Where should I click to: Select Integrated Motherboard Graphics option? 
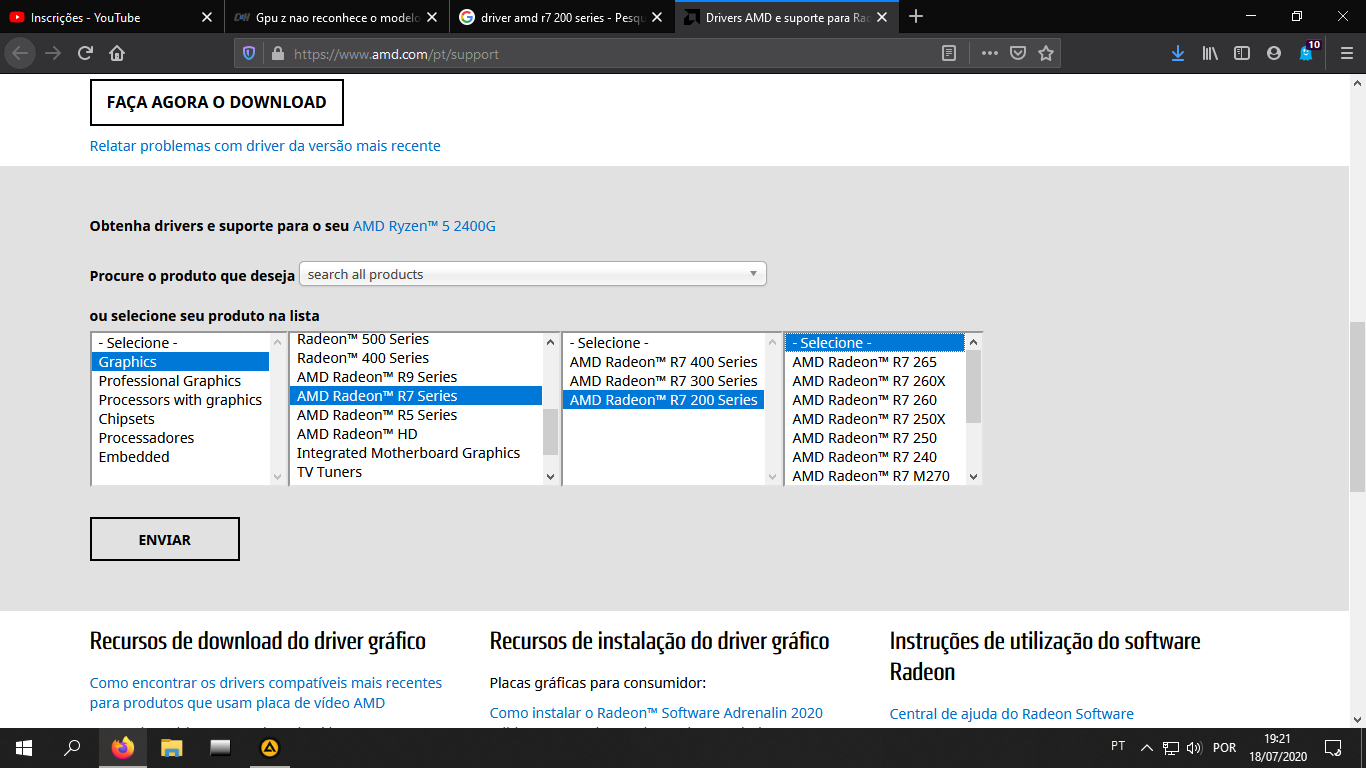coord(416,453)
